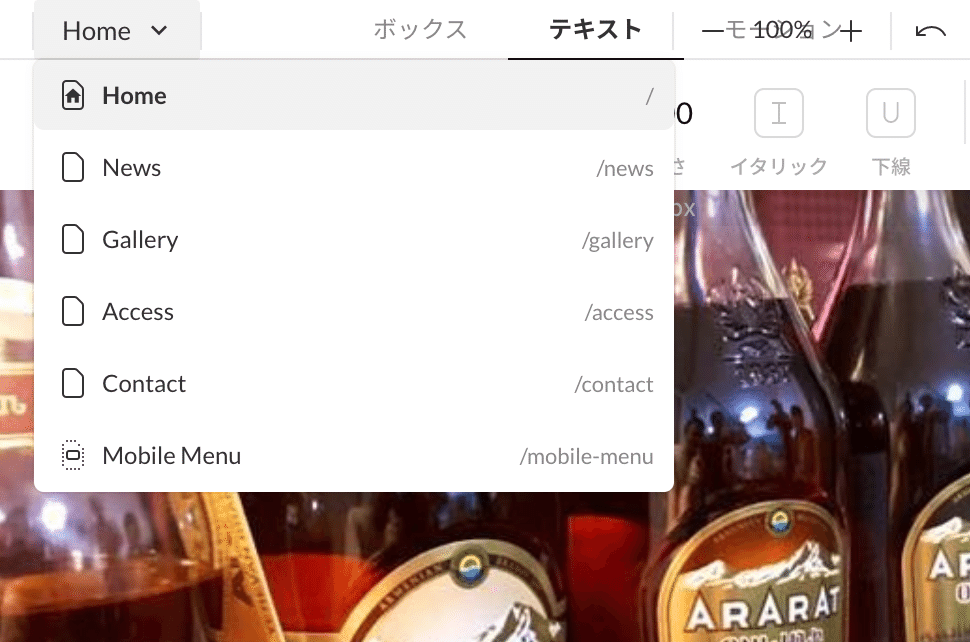The width and height of the screenshot is (970, 642).
Task: Click the Gallery page document icon
Action: pyautogui.click(x=72, y=239)
